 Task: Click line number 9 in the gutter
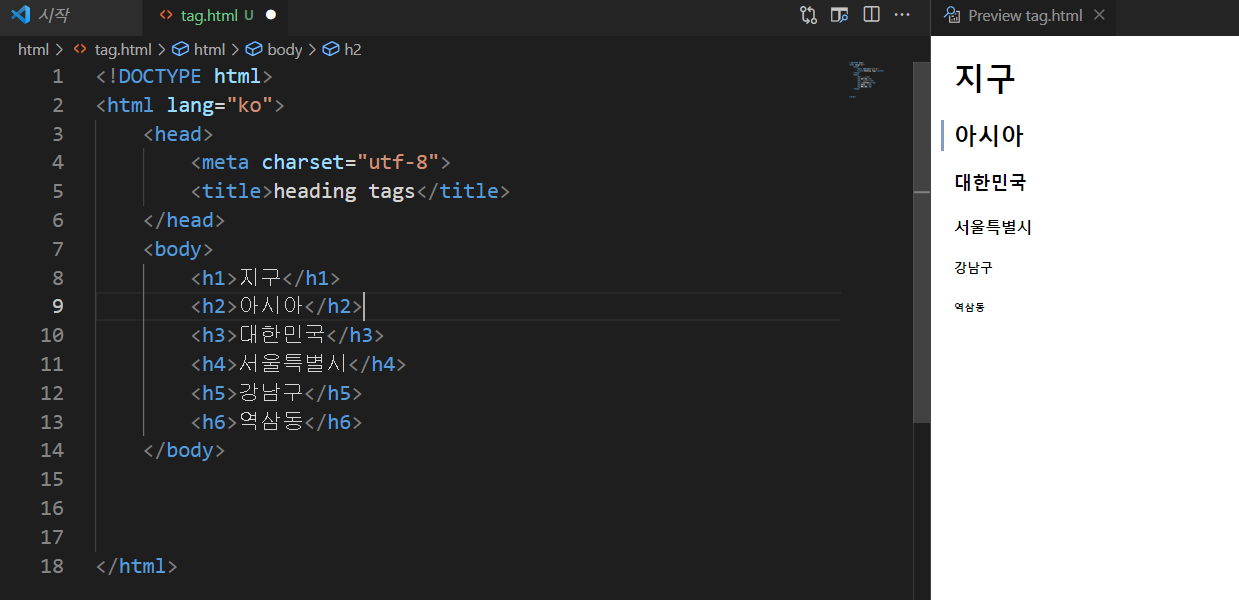pos(57,306)
